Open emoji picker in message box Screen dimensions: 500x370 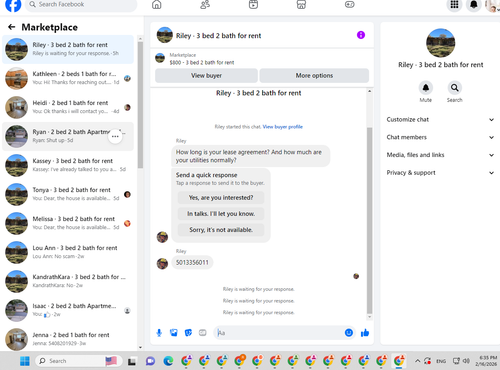click(x=349, y=333)
